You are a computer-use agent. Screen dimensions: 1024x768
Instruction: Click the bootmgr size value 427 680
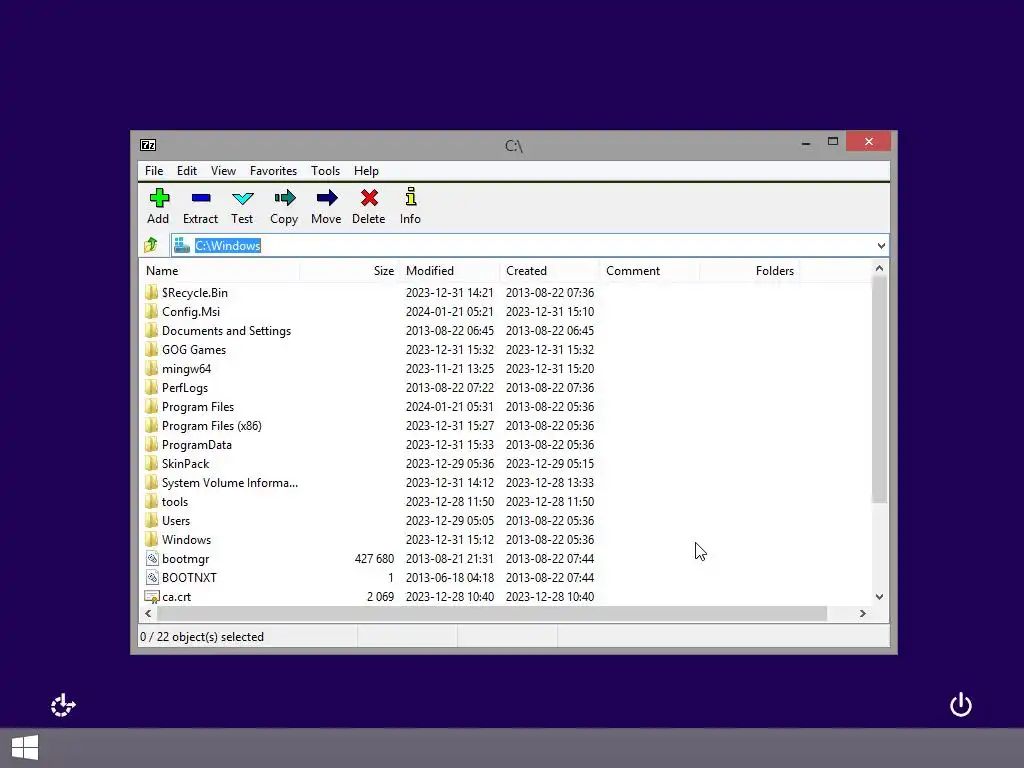pos(374,558)
